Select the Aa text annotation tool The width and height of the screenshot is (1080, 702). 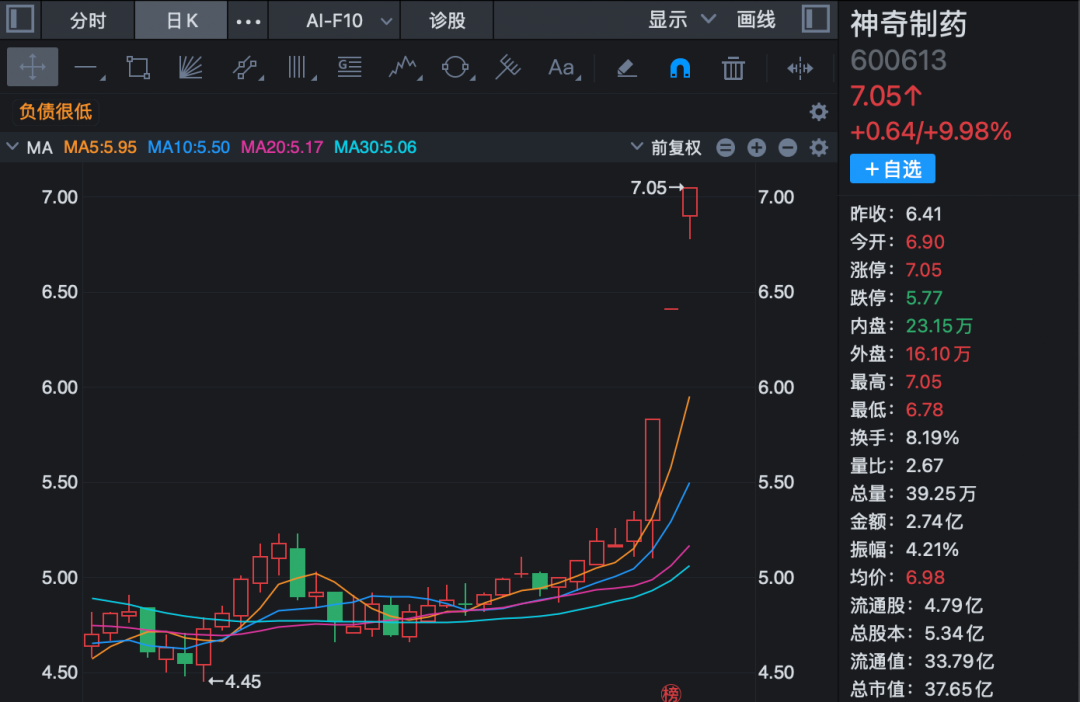pos(563,68)
